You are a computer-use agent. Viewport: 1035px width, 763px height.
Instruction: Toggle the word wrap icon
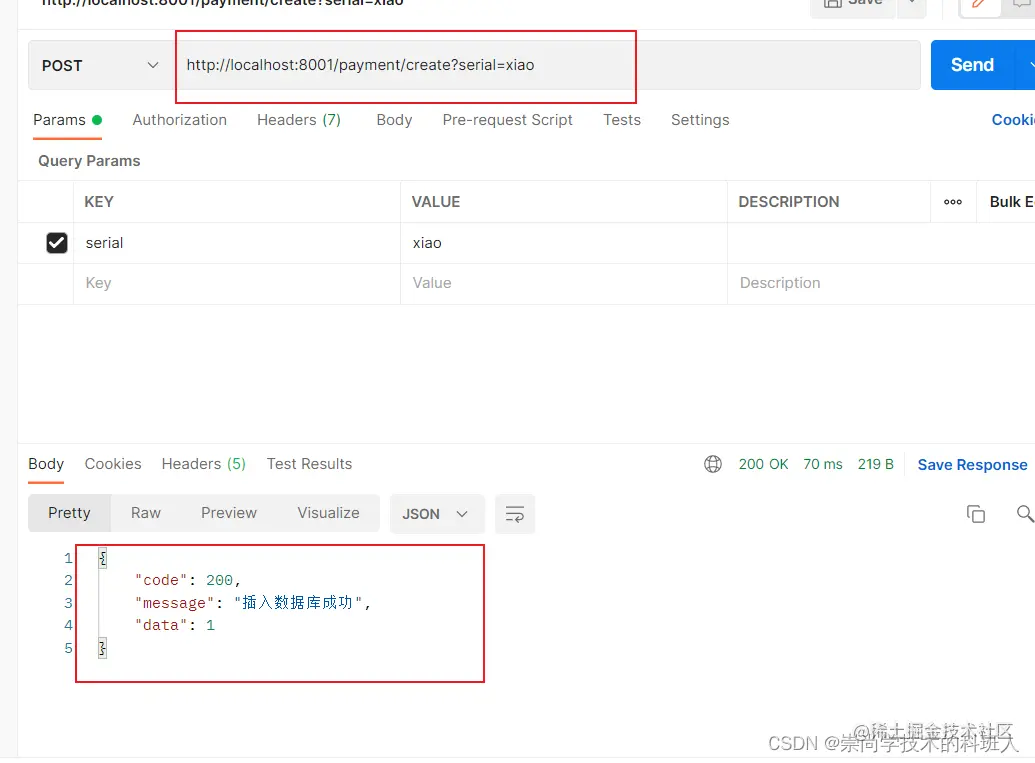[515, 514]
